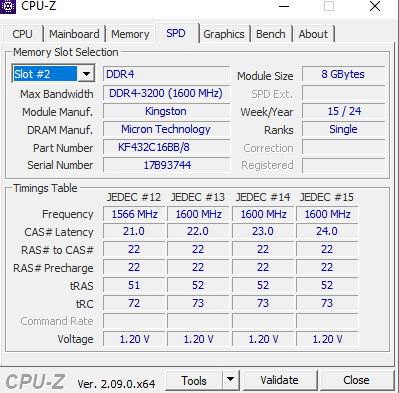Expand the Tools button dropdown arrow
The image size is (399, 393).
pyautogui.click(x=230, y=380)
